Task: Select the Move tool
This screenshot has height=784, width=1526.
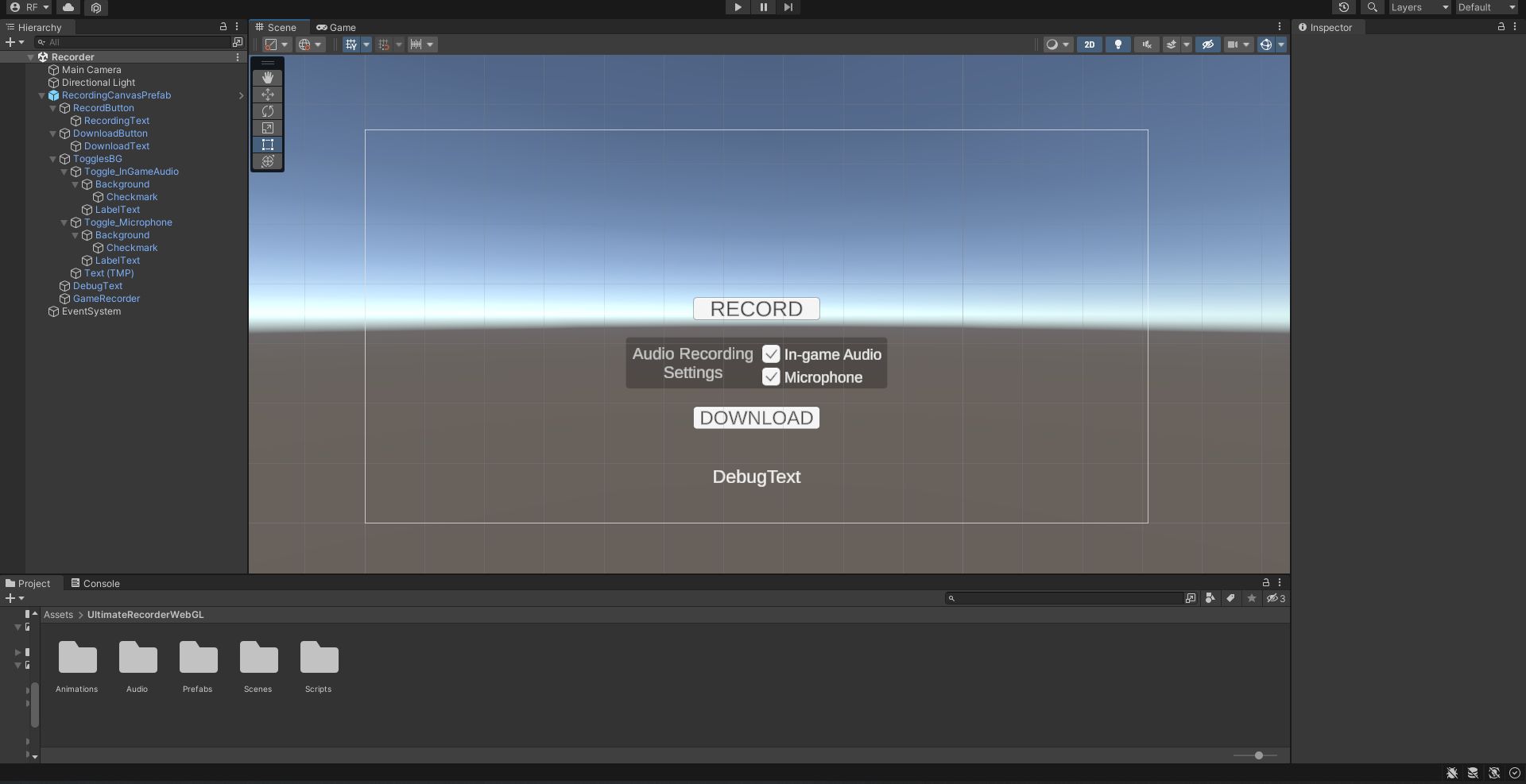Action: pyautogui.click(x=268, y=95)
